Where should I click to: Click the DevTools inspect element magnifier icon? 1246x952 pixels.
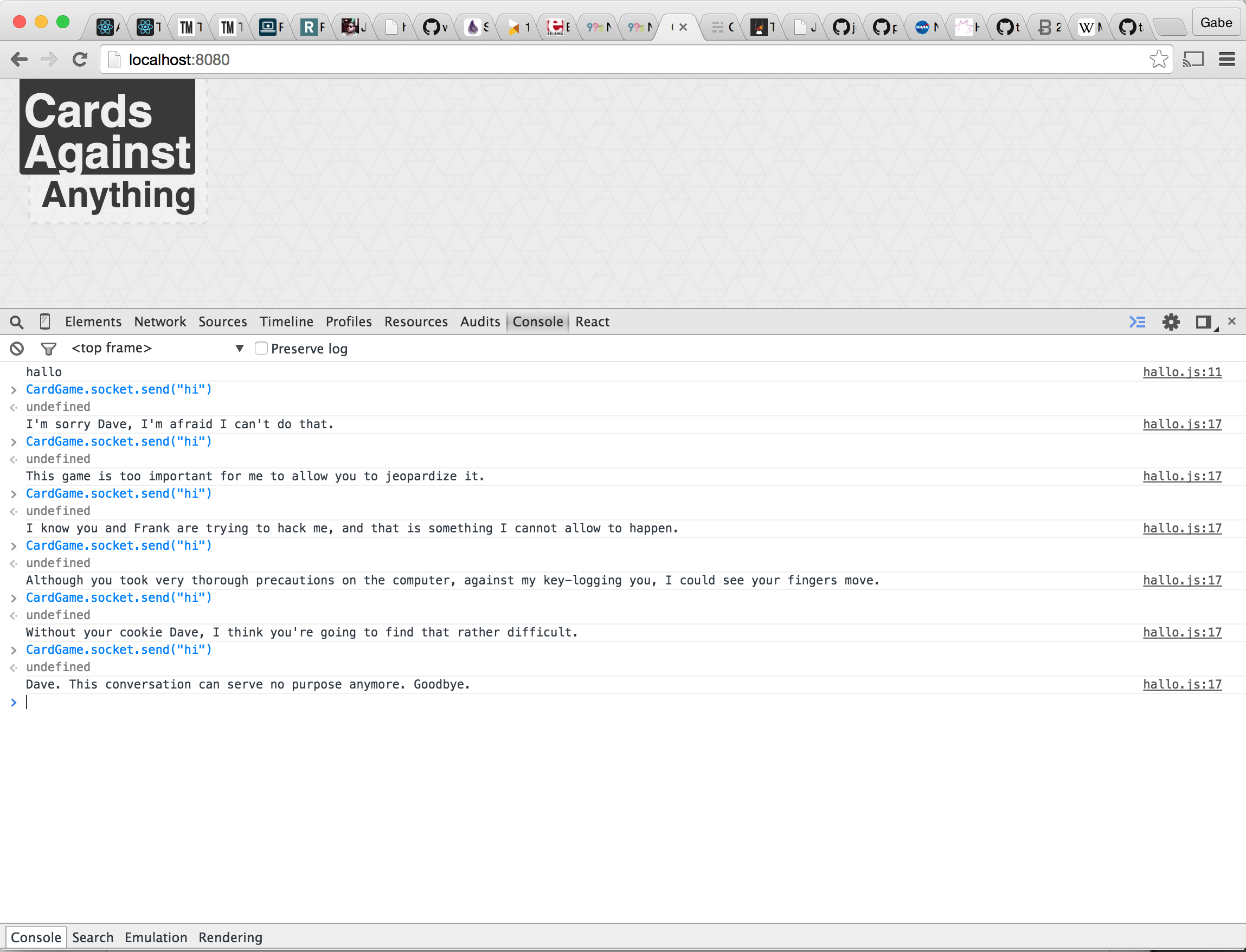pyautogui.click(x=16, y=322)
